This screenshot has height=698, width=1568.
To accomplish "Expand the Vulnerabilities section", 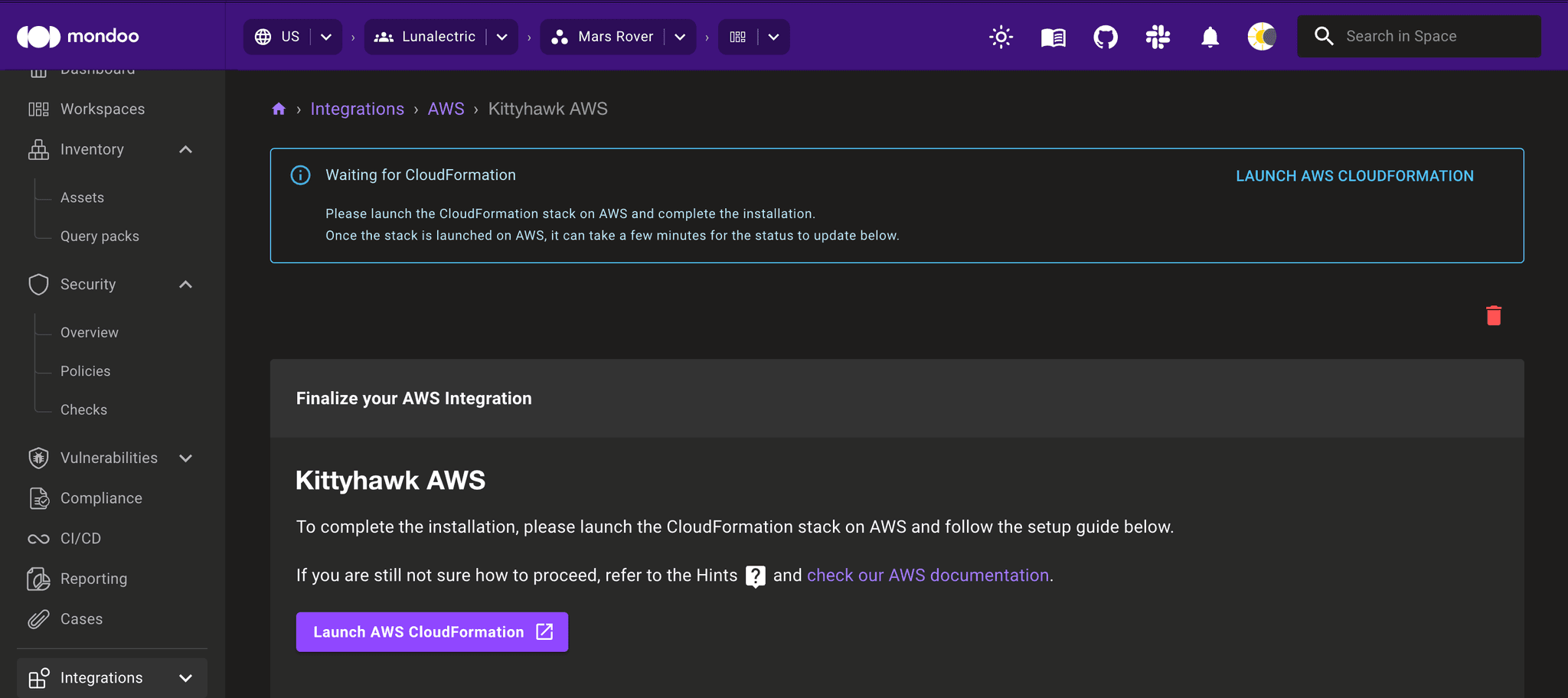I will point(185,458).
